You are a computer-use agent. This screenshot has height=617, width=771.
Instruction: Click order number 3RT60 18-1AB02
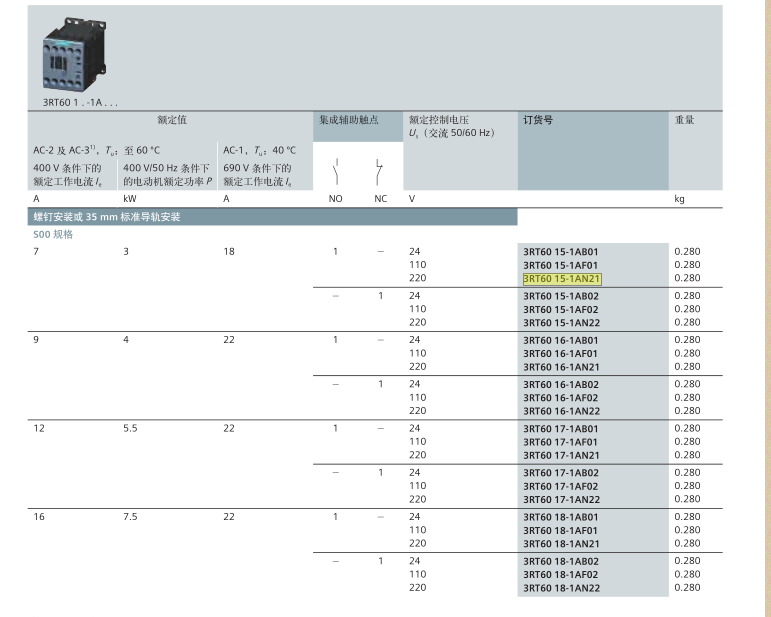tap(561, 561)
